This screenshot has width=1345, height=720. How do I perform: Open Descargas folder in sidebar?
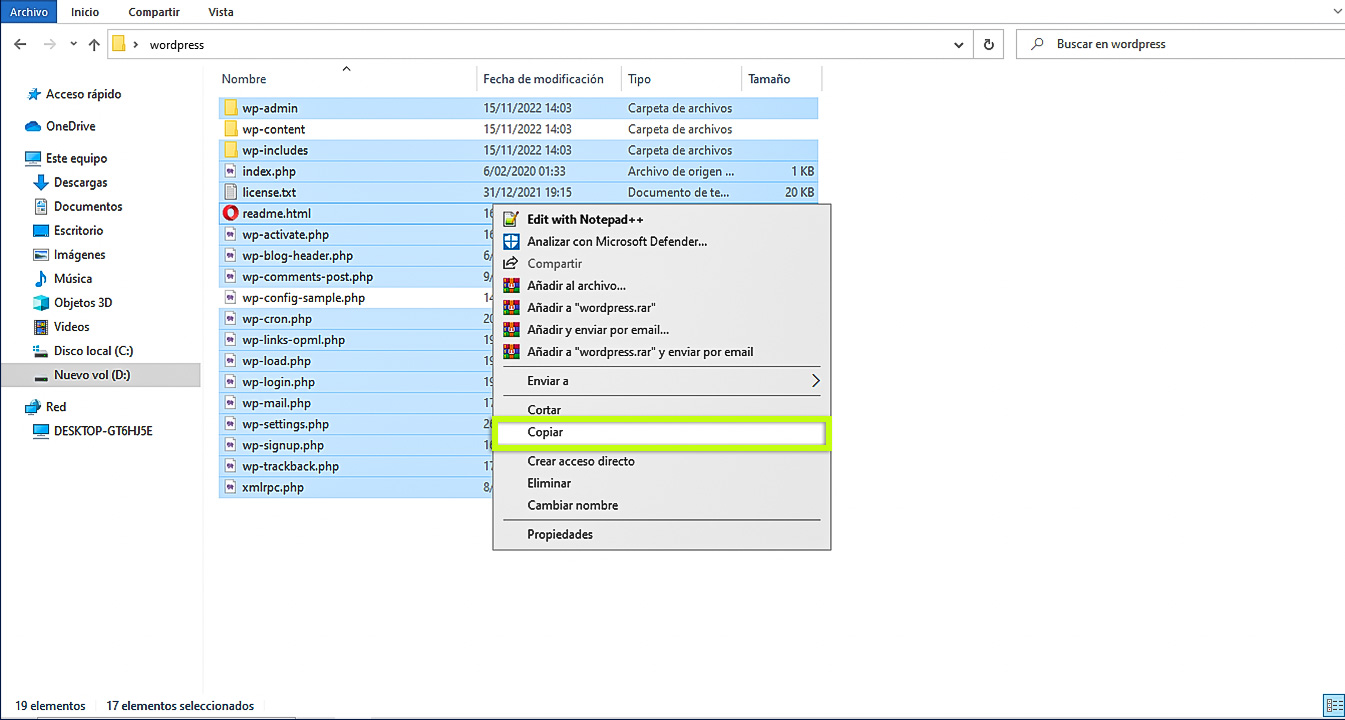coord(80,182)
